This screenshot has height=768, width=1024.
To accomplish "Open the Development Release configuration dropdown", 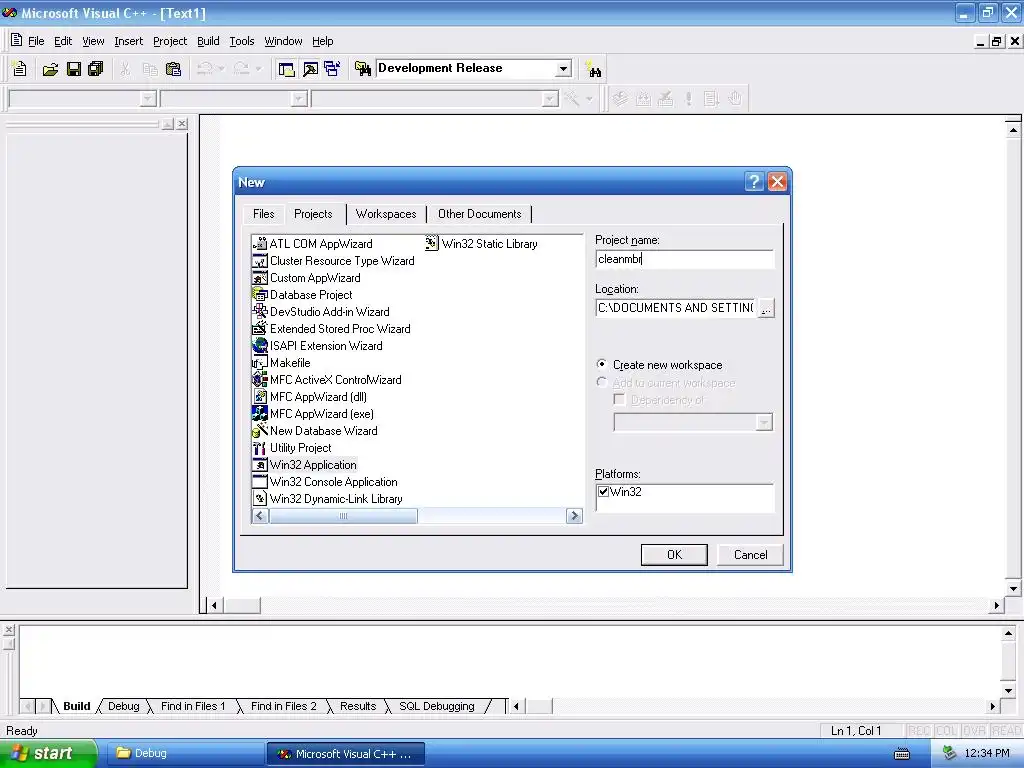I will pos(563,69).
